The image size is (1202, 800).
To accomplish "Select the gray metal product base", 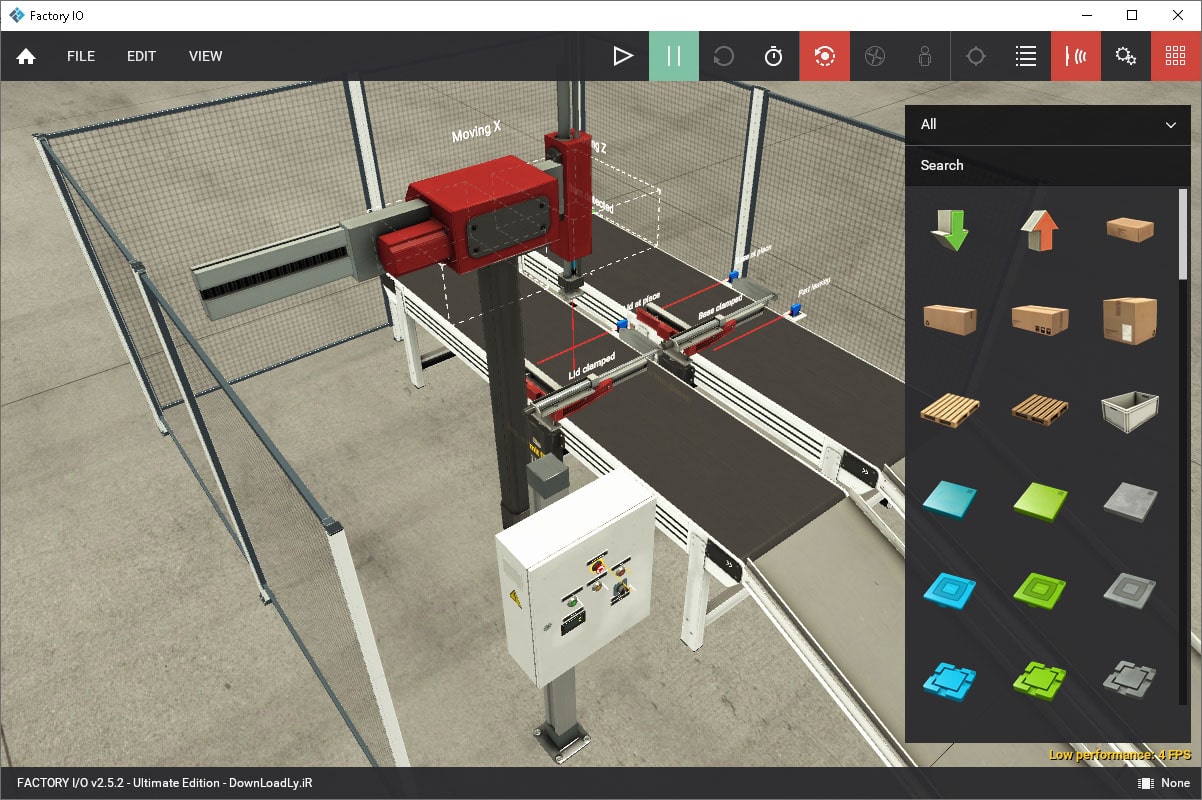I will pyautogui.click(x=1130, y=591).
